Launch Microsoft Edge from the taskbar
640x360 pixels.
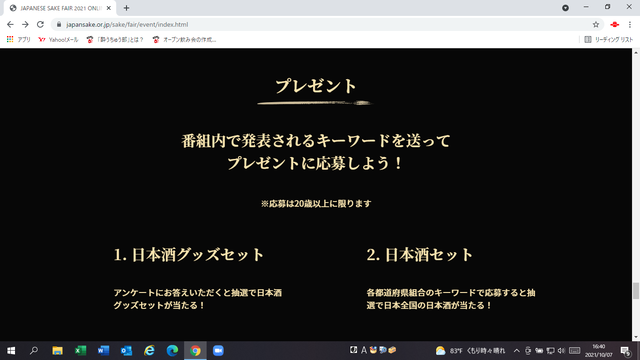click(x=172, y=351)
